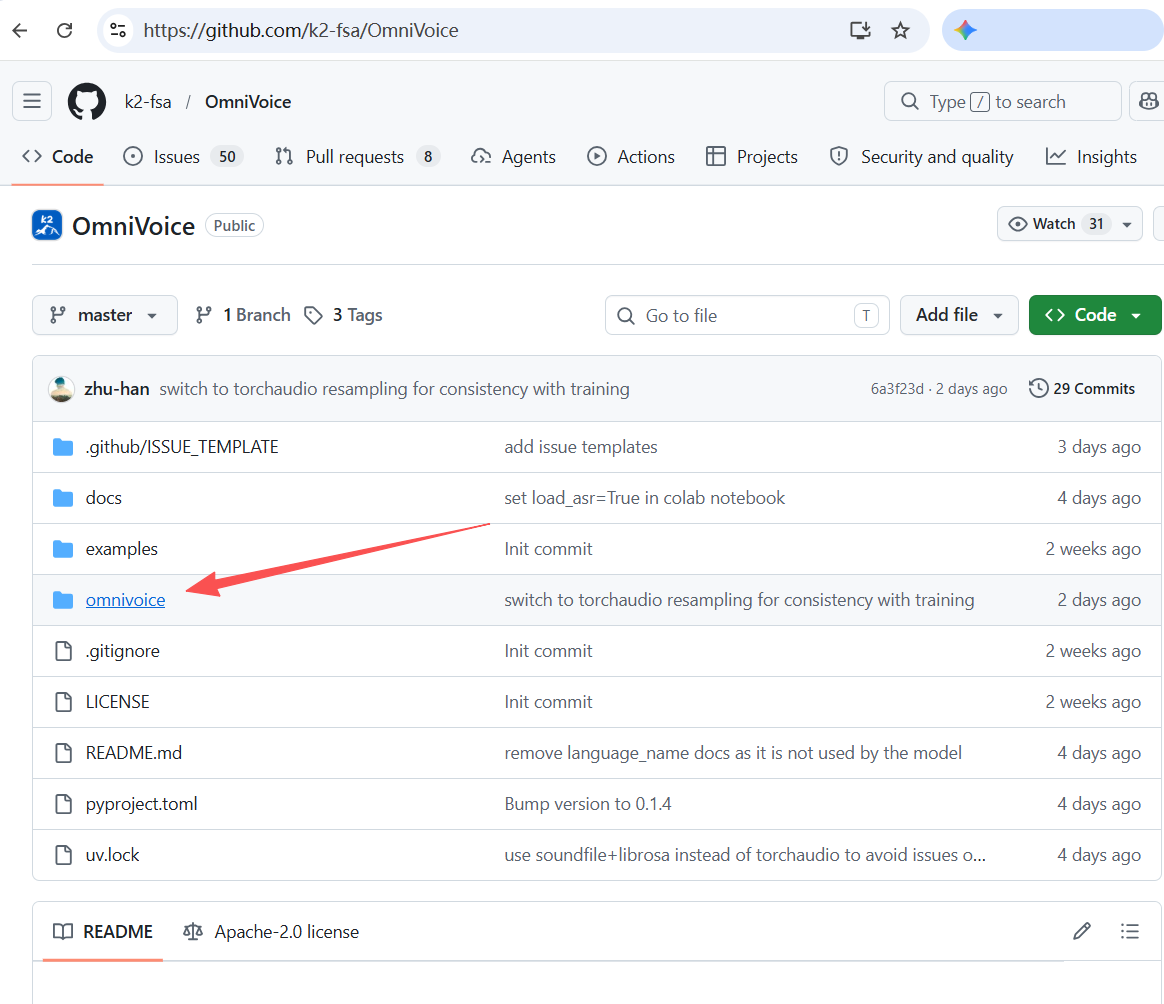Click the GitHub Octocat logo

pyautogui.click(x=87, y=102)
